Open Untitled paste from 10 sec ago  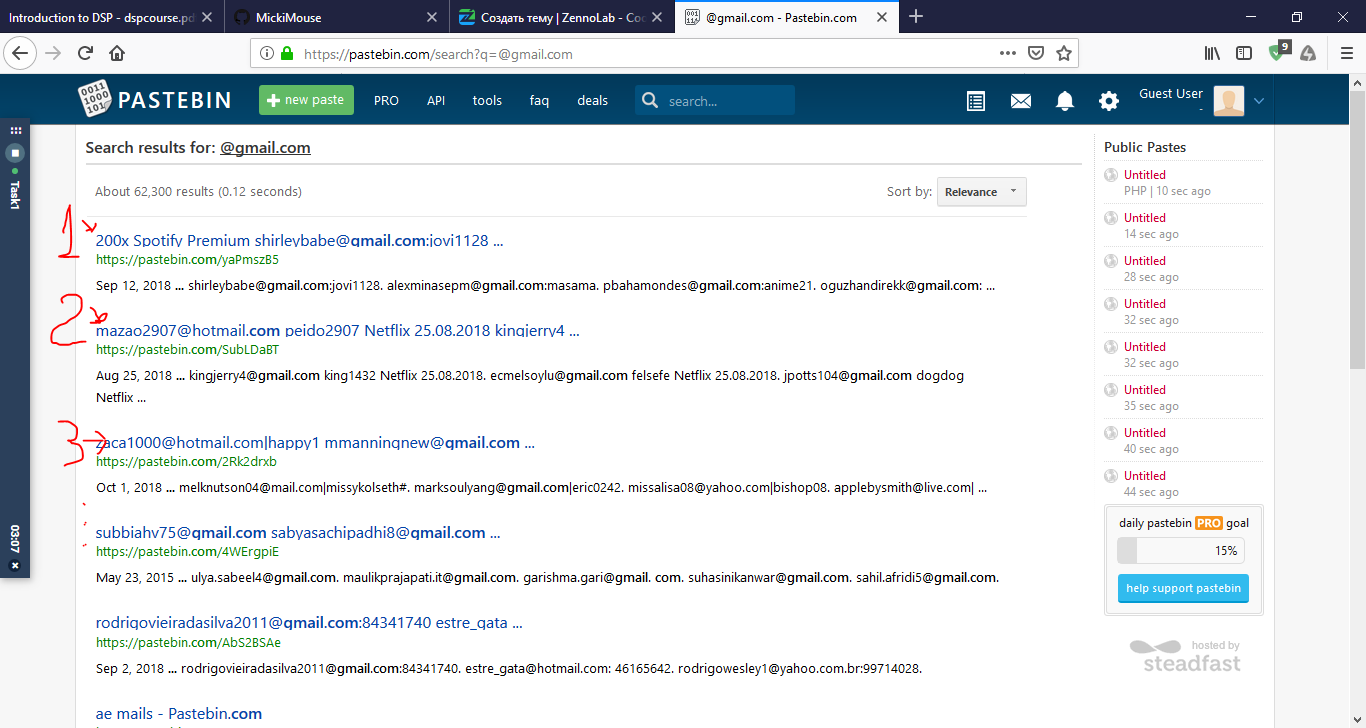pos(1144,175)
